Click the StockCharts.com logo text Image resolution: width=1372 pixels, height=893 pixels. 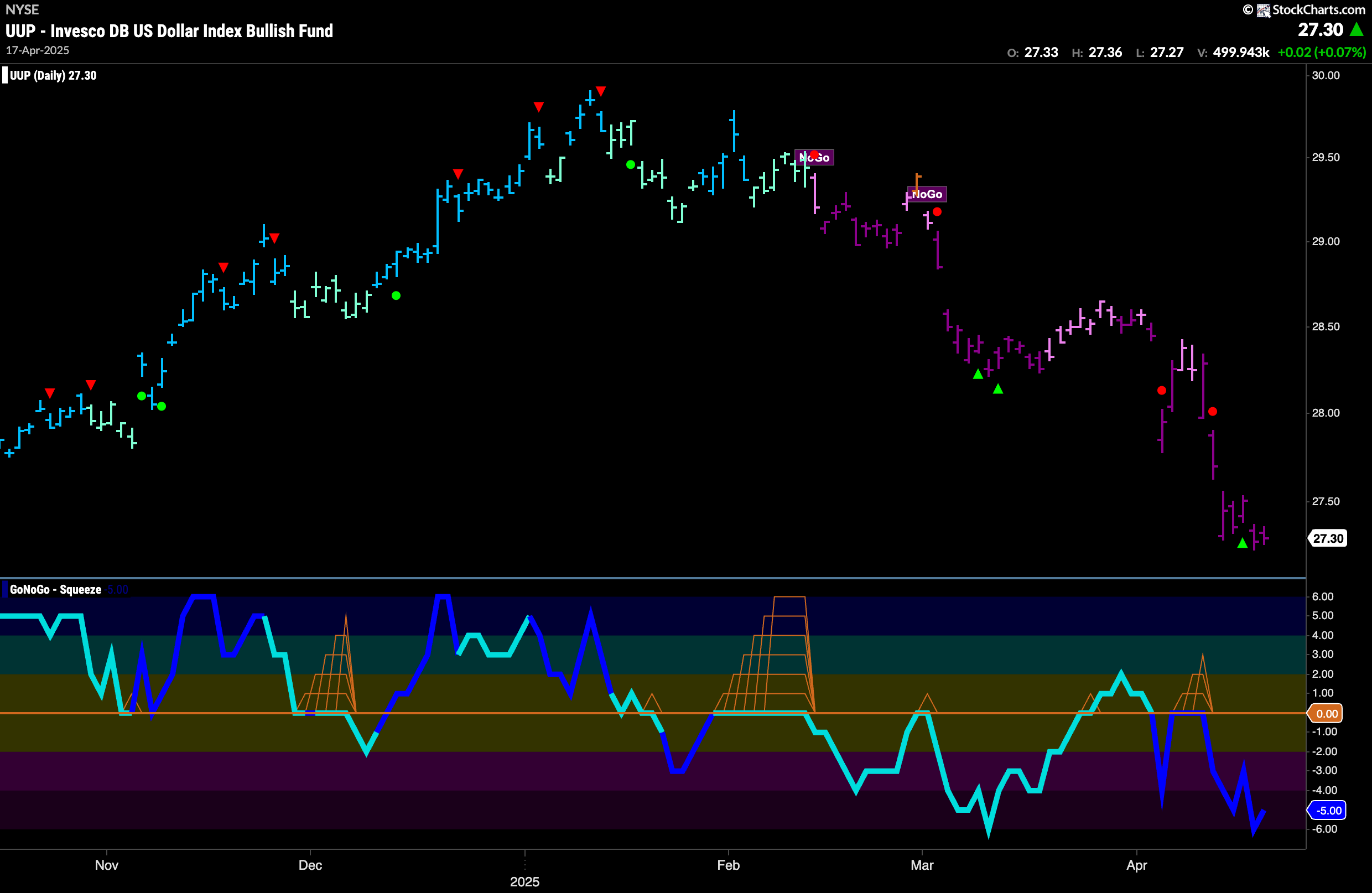(x=1318, y=9)
